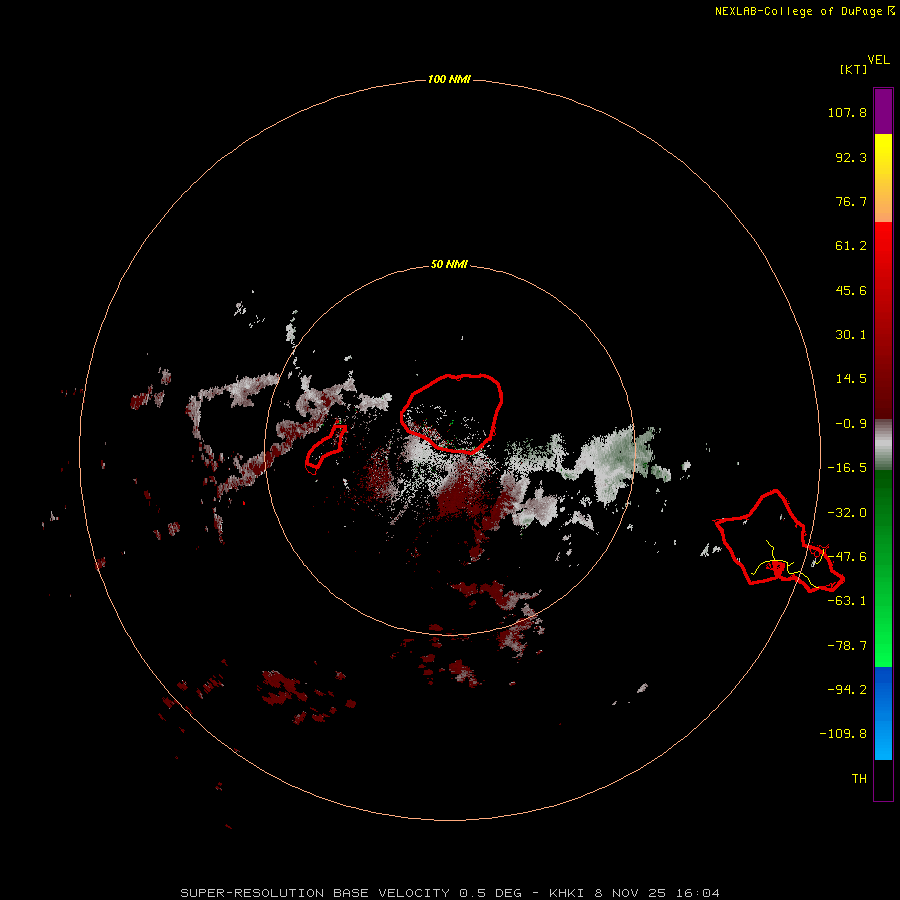This screenshot has height=900, width=900.
Task: Click the -16.5 legend value
Action: [x=847, y=468]
